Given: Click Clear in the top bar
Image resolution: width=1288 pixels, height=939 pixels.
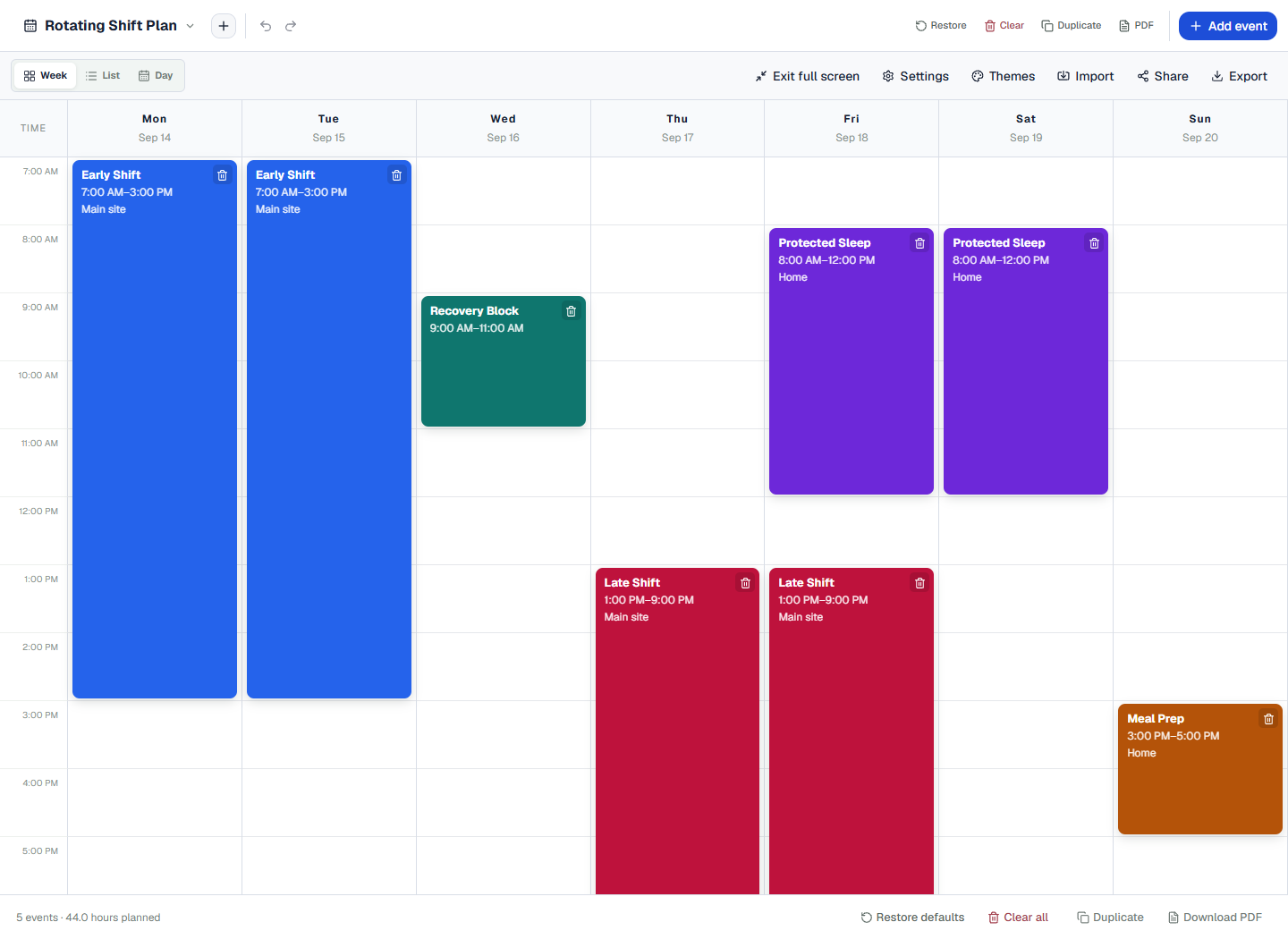Looking at the screenshot, I should [1004, 26].
